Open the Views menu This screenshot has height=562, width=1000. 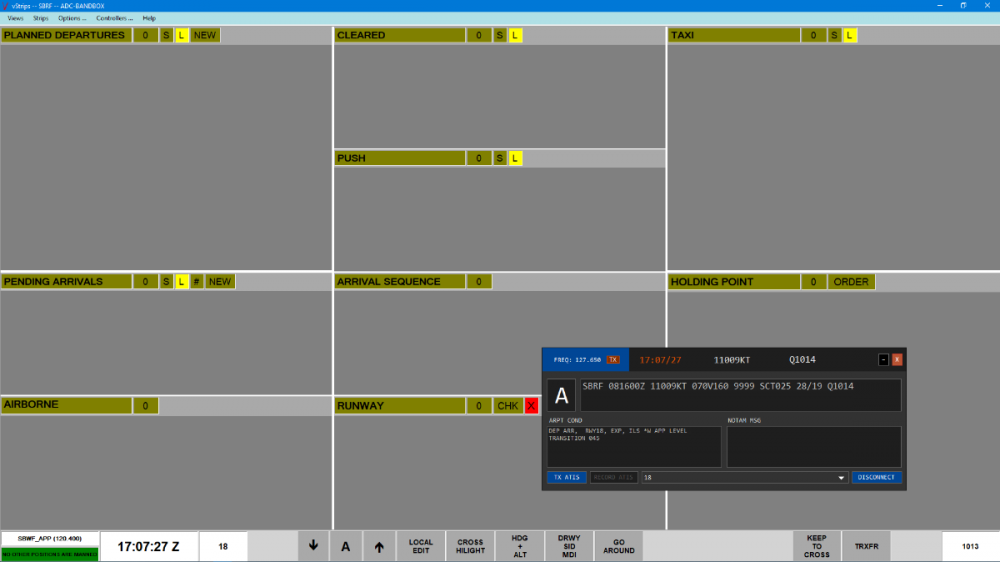[x=15, y=18]
